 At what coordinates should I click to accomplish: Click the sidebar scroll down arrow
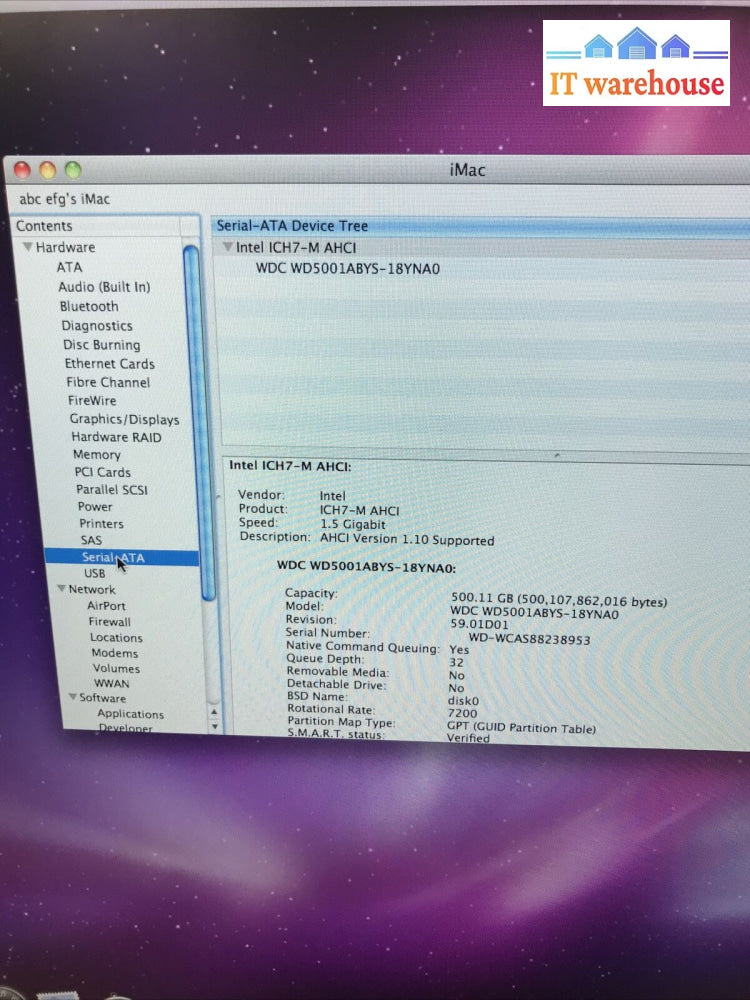click(213, 727)
